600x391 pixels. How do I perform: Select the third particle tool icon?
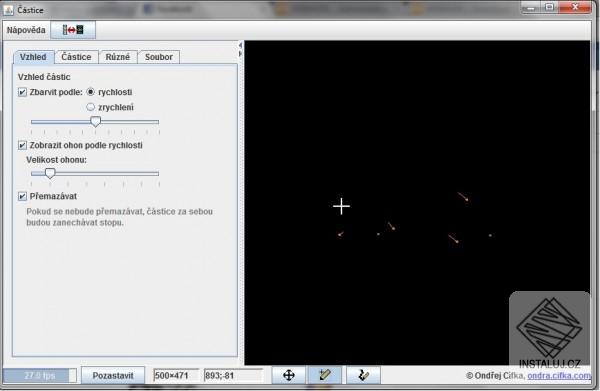[363, 375]
